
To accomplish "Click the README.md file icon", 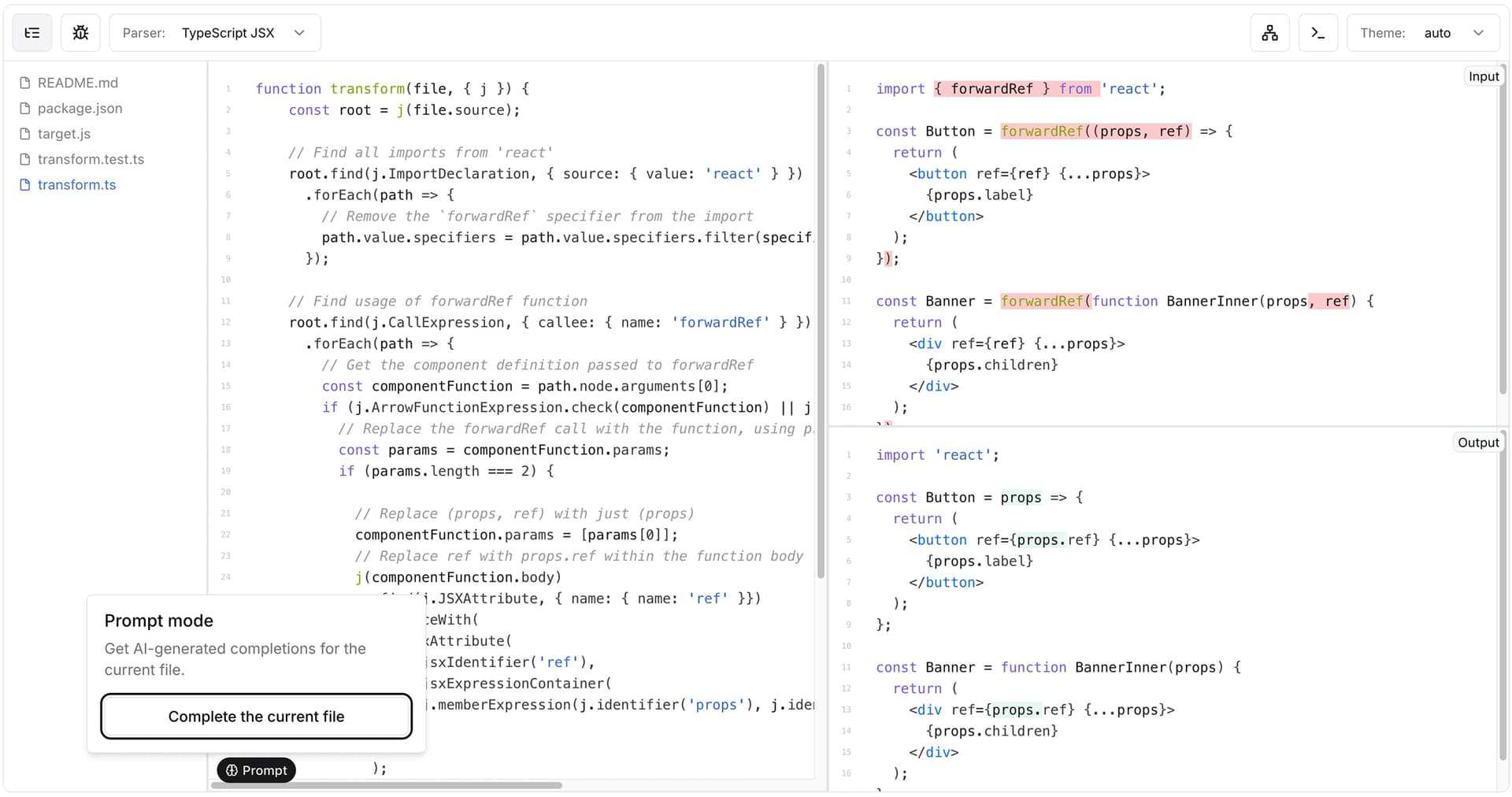I will (x=25, y=83).
